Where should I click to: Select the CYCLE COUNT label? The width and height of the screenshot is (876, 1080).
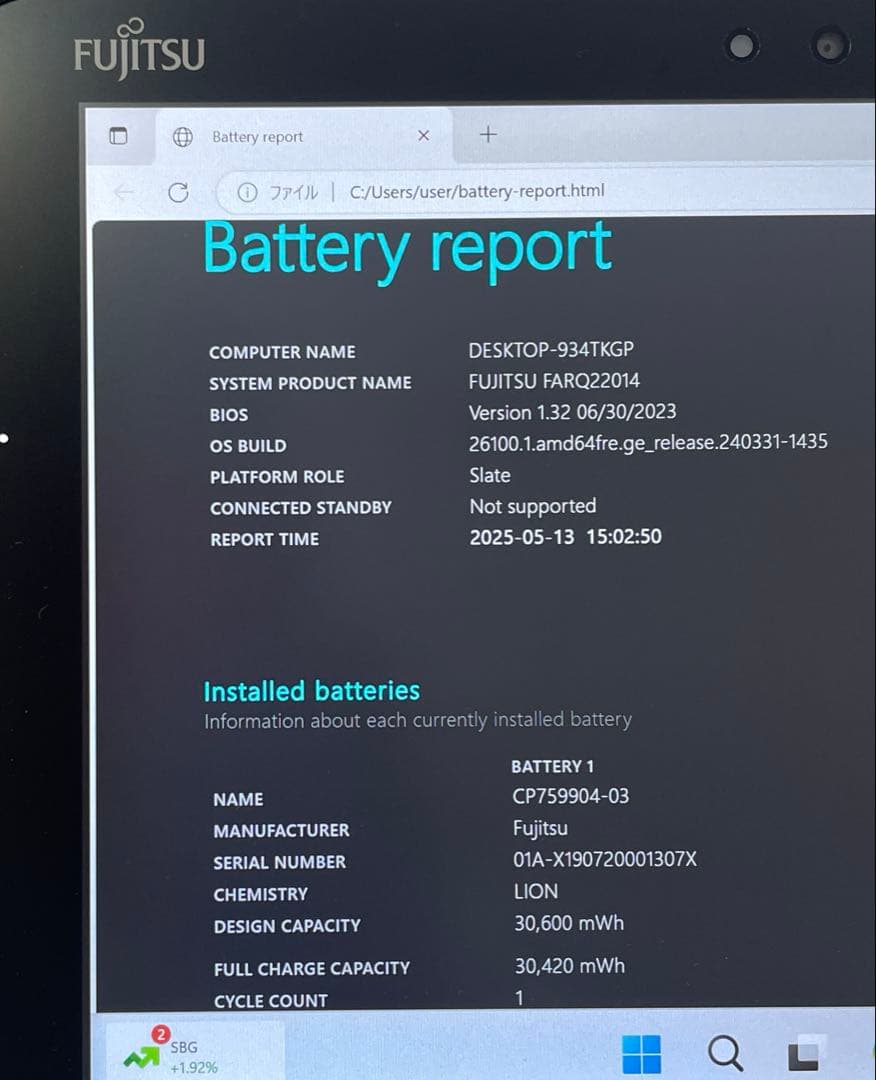pyautogui.click(x=271, y=1001)
